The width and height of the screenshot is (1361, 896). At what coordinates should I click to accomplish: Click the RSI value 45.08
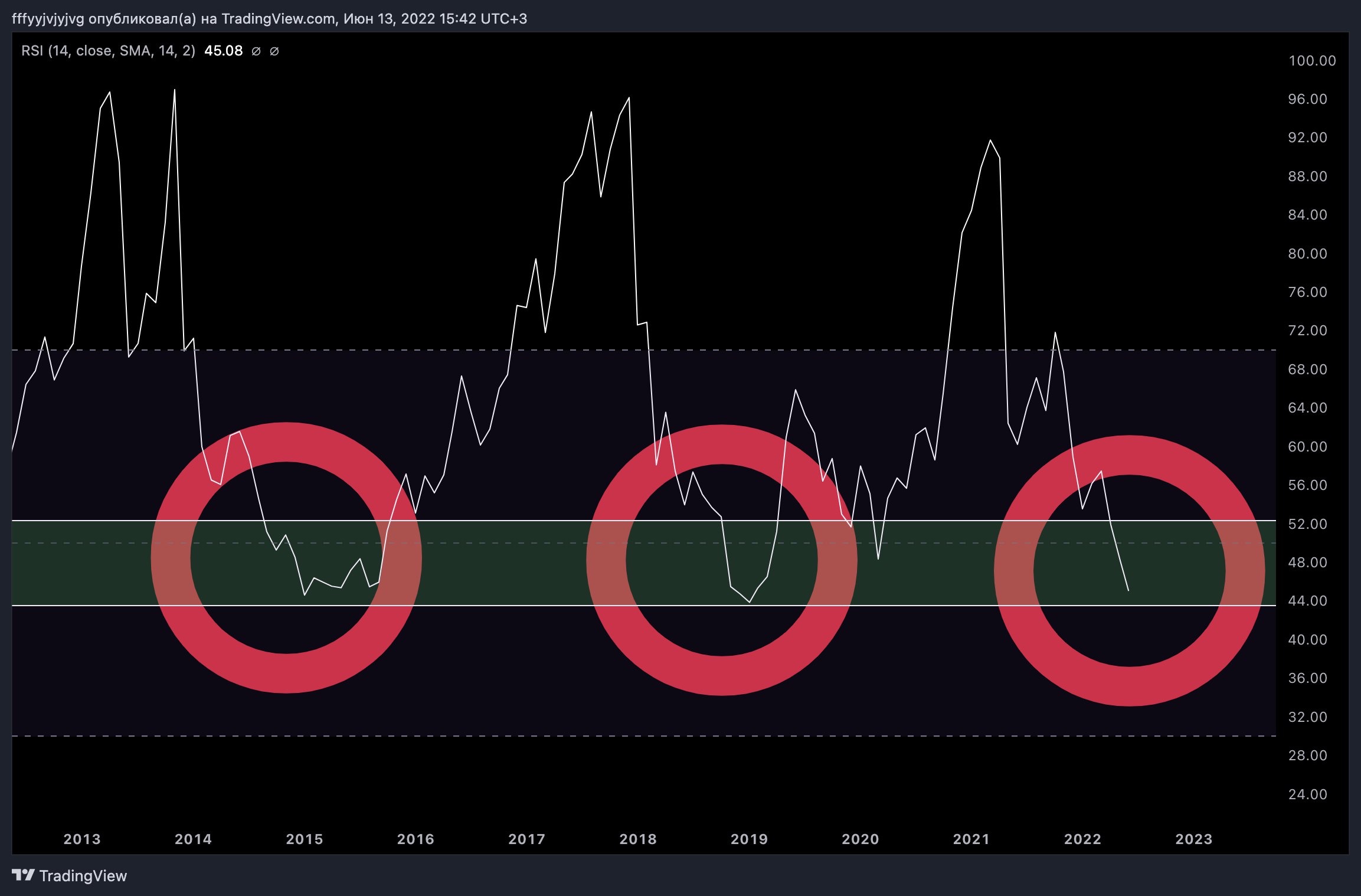point(223,51)
